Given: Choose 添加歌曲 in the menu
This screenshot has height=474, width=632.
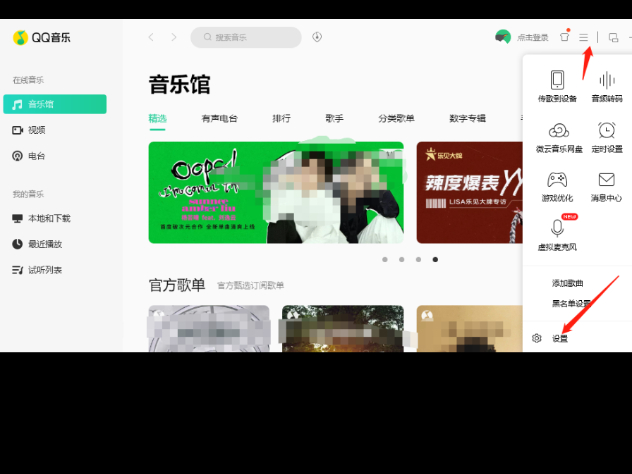Looking at the screenshot, I should click(568, 283).
